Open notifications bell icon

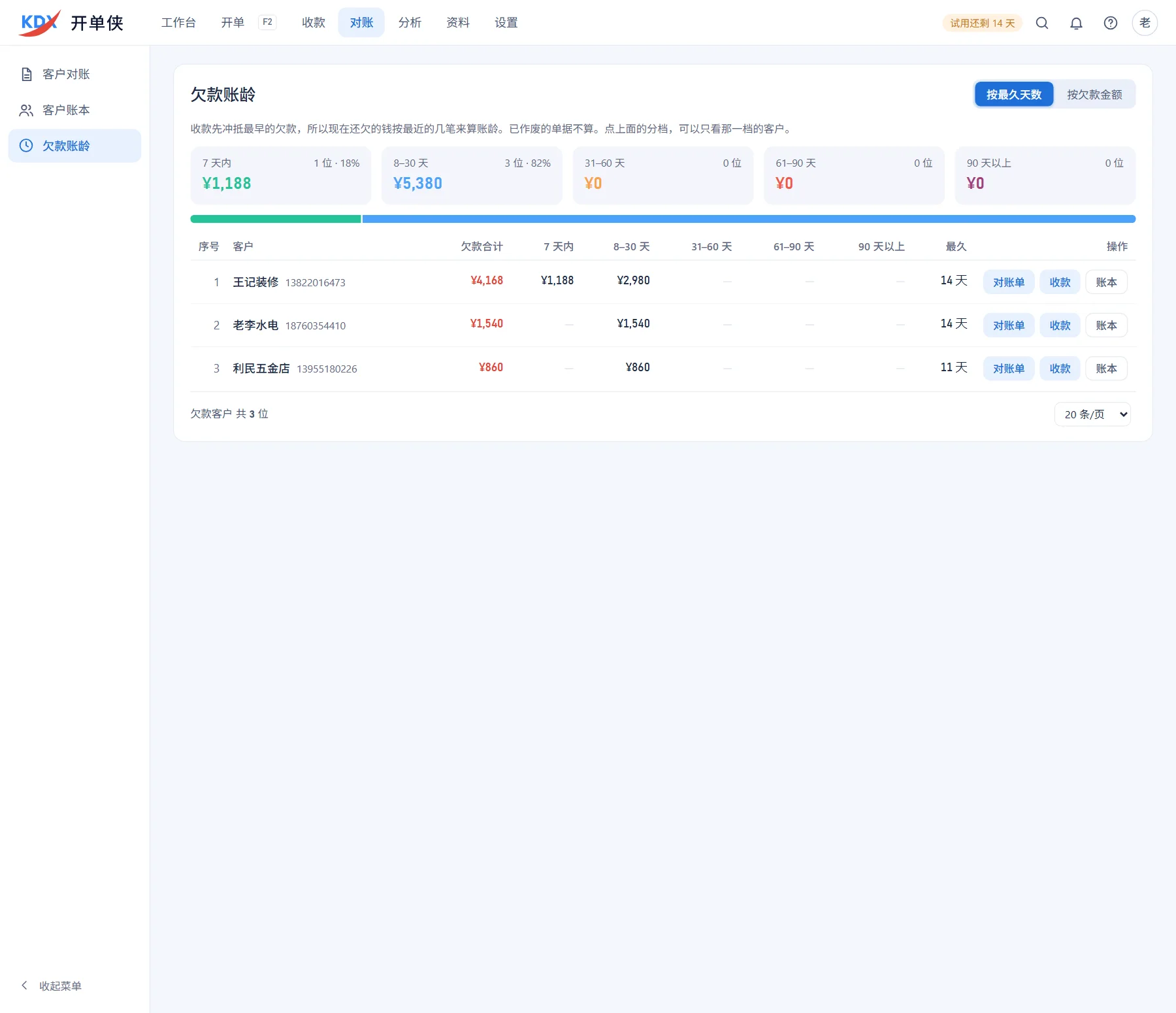point(1076,23)
